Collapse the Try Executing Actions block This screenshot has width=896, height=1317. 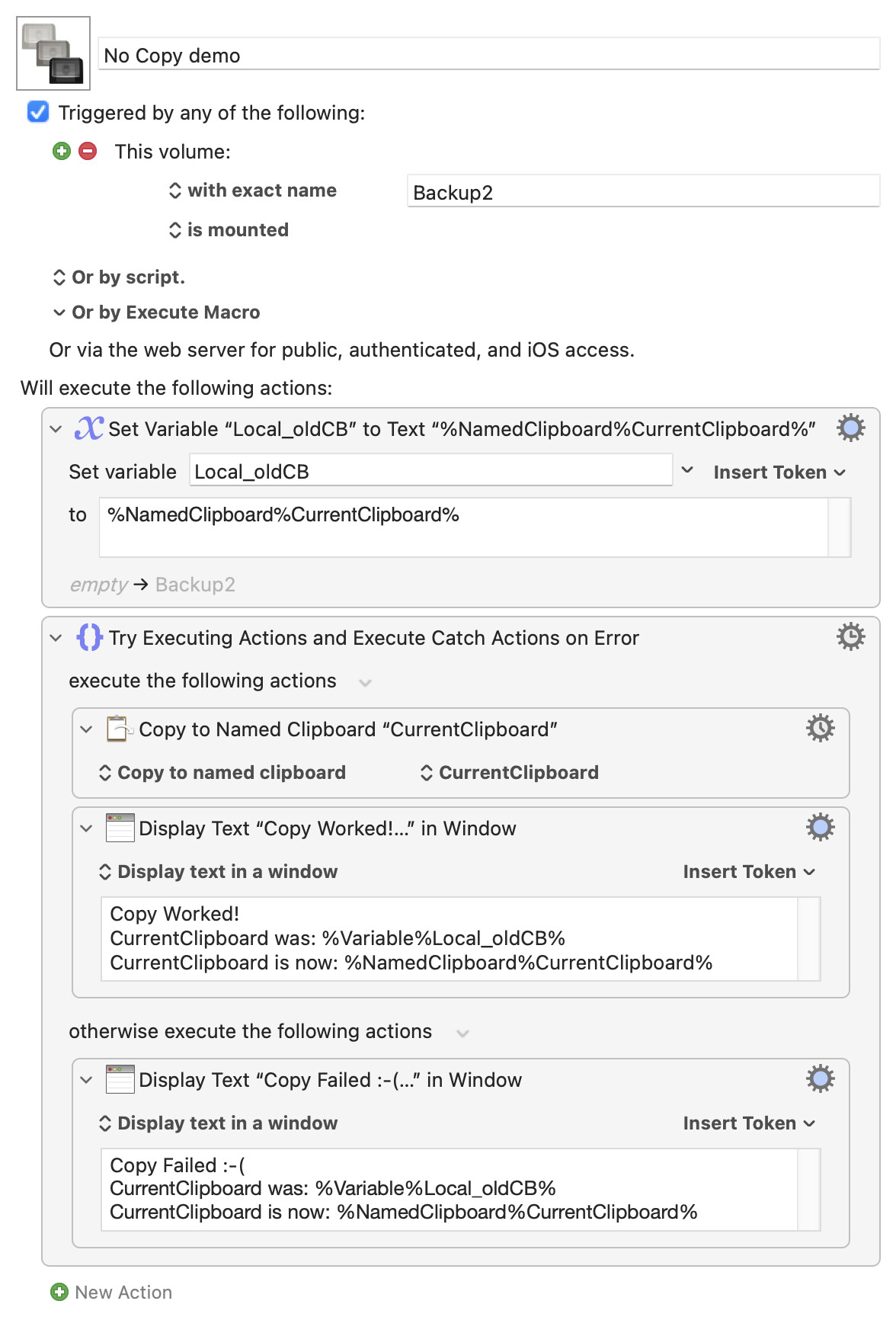[x=56, y=638]
